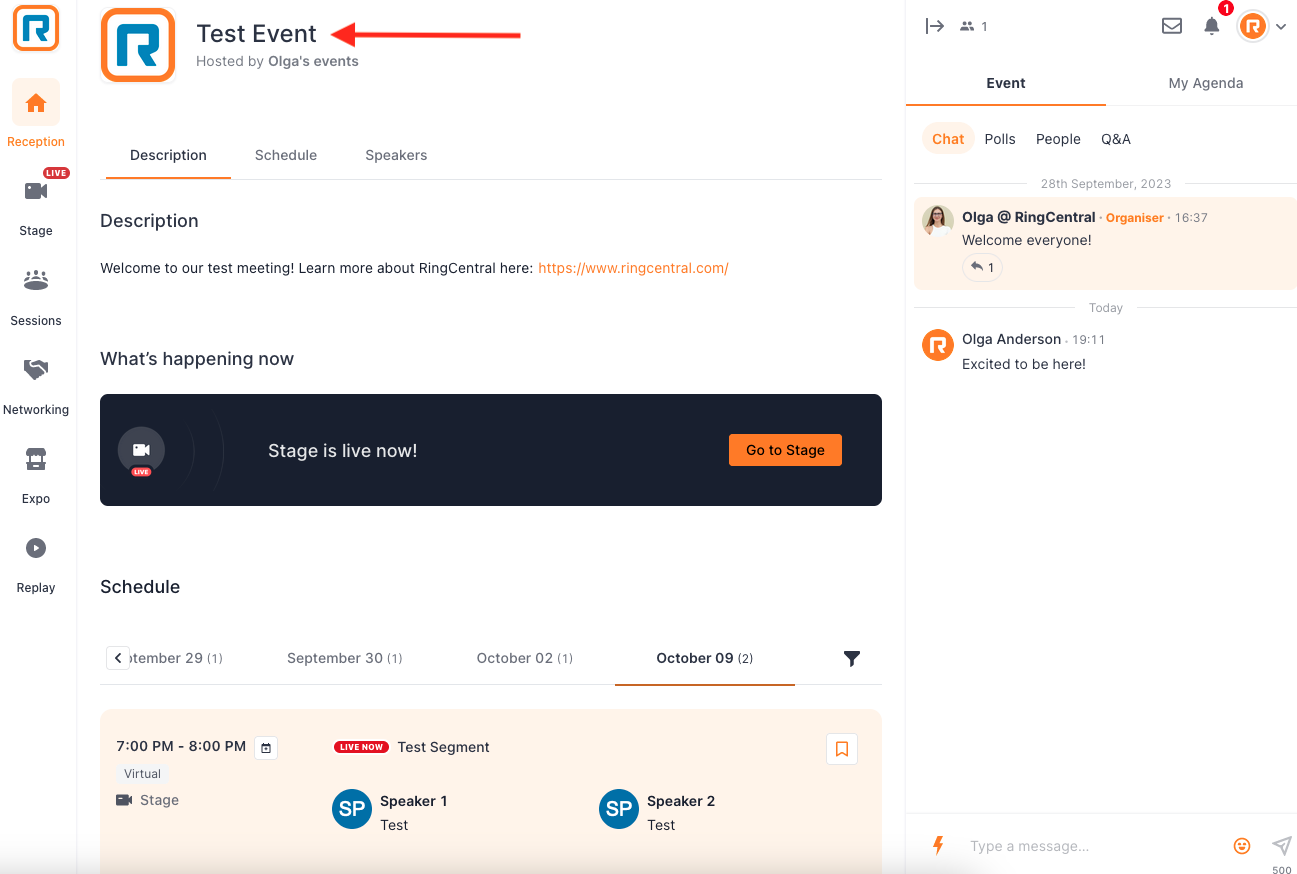Open the Speakers tab
The width and height of the screenshot is (1297, 874).
396,155
